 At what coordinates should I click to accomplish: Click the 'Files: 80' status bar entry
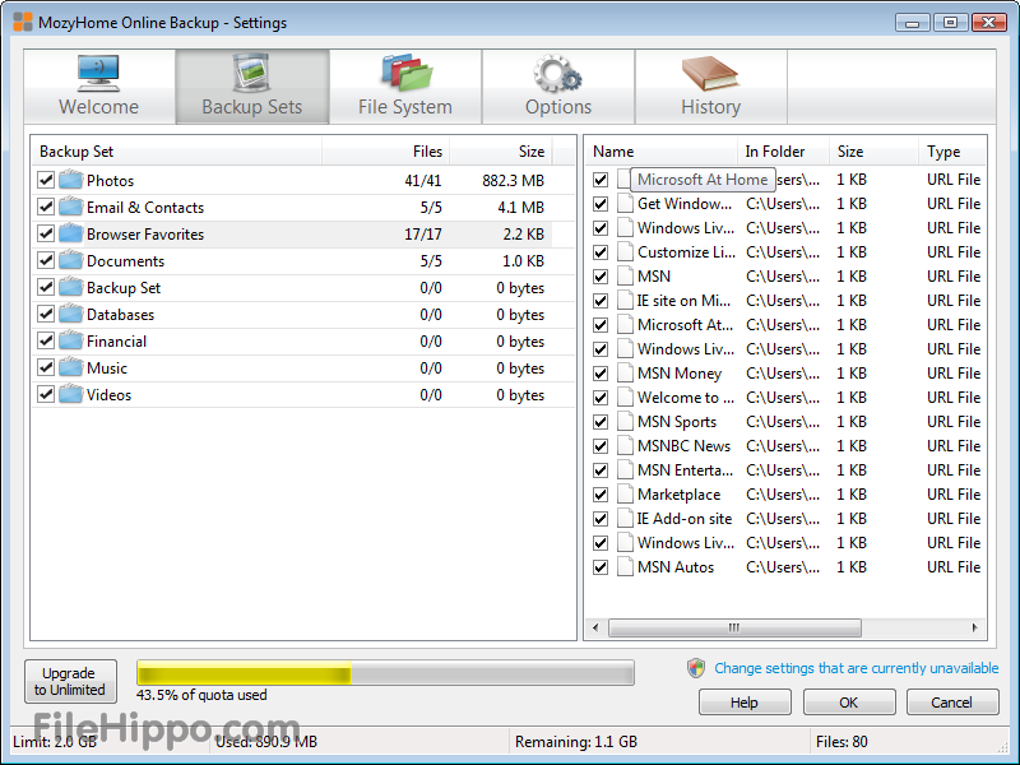(842, 742)
